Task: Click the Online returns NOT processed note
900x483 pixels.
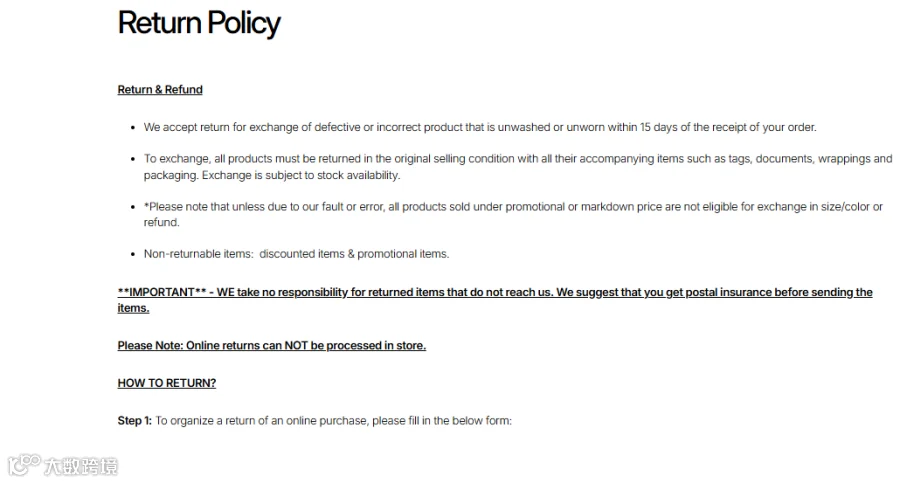Action: point(271,346)
